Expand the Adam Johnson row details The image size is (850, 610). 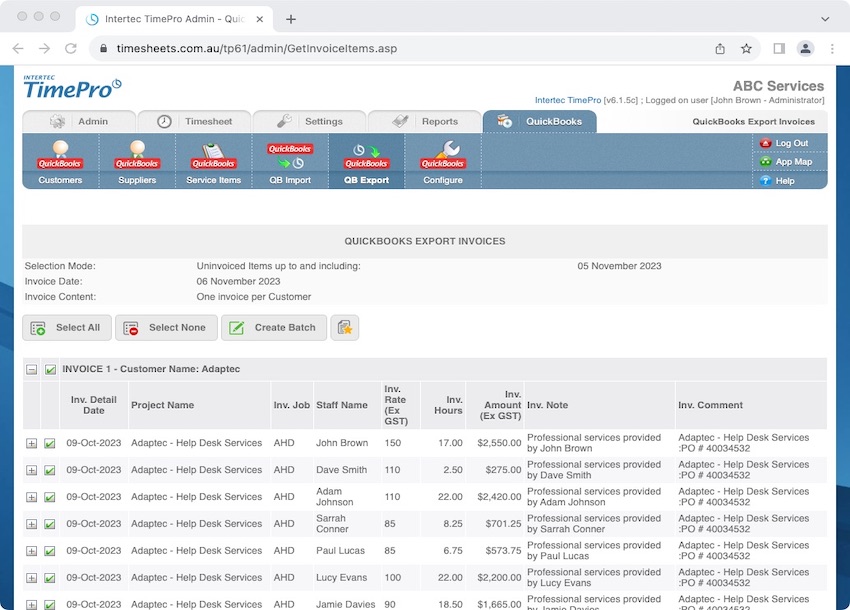pos(31,497)
